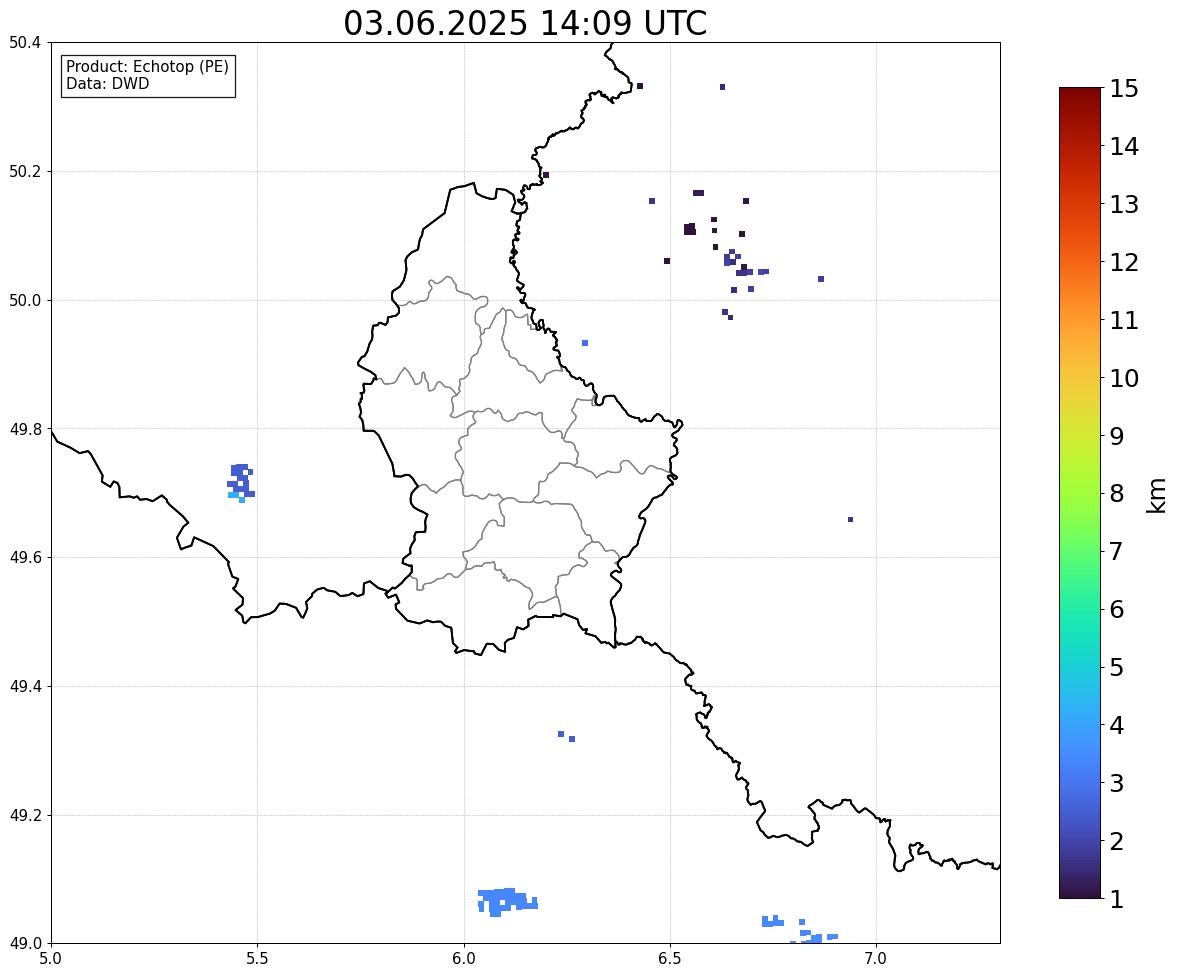Click the color bar at 15 km
This screenshot has width=1178, height=976.
click(1080, 89)
